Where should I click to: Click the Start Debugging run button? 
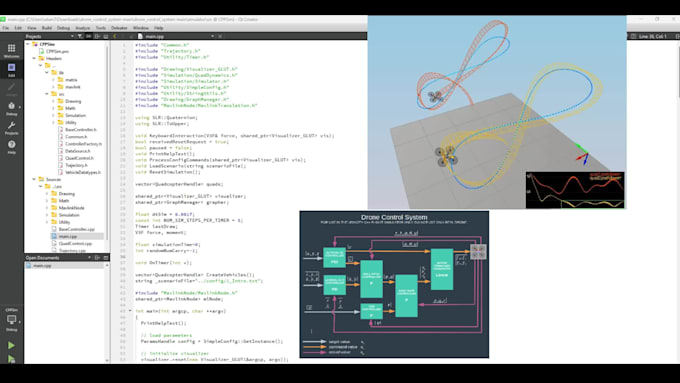(11, 359)
